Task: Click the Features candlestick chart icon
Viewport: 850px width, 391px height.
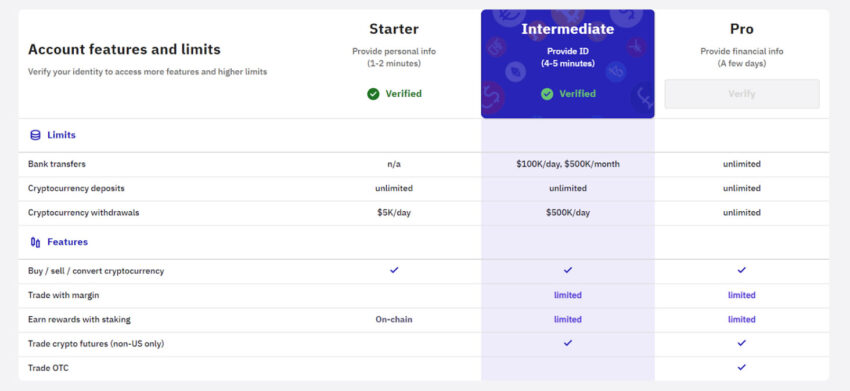Action: click(x=35, y=242)
